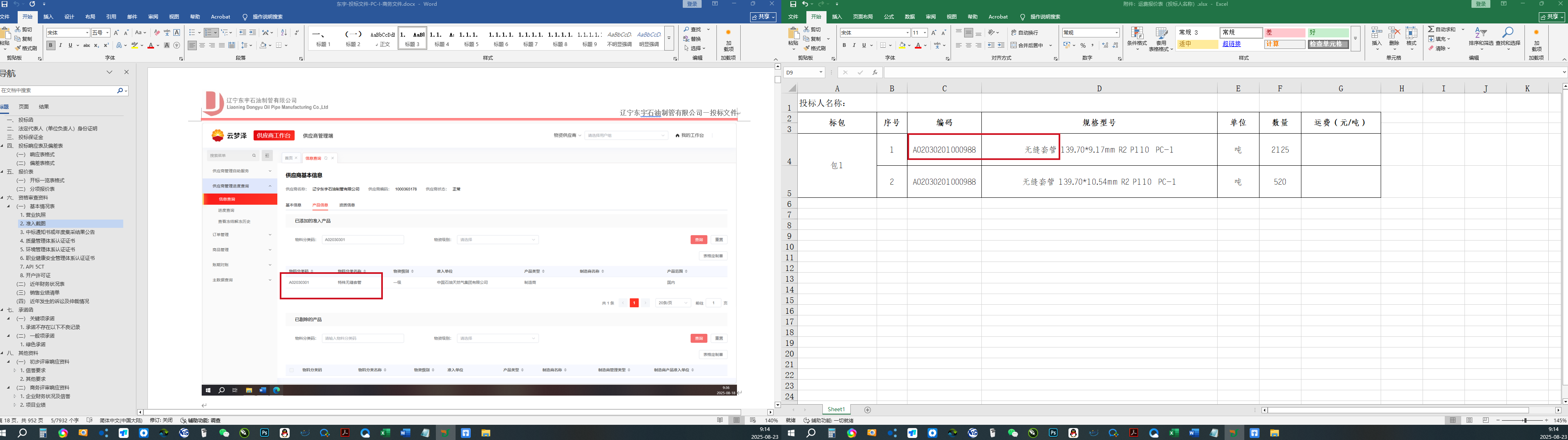1568x440 pixels.
Task: Apply strikethrough in Word's font group
Action: pyautogui.click(x=86, y=46)
